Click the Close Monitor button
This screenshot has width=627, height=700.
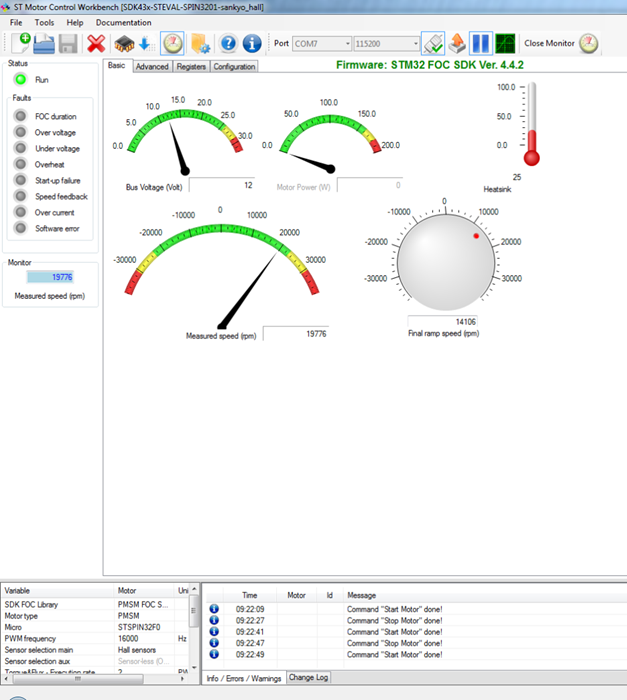(561, 43)
